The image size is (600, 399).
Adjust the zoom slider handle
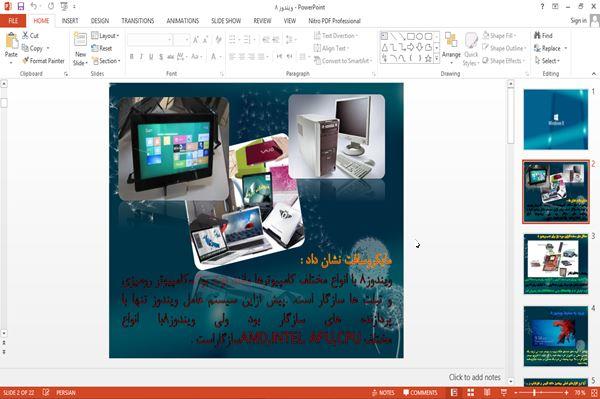pyautogui.click(x=534, y=392)
